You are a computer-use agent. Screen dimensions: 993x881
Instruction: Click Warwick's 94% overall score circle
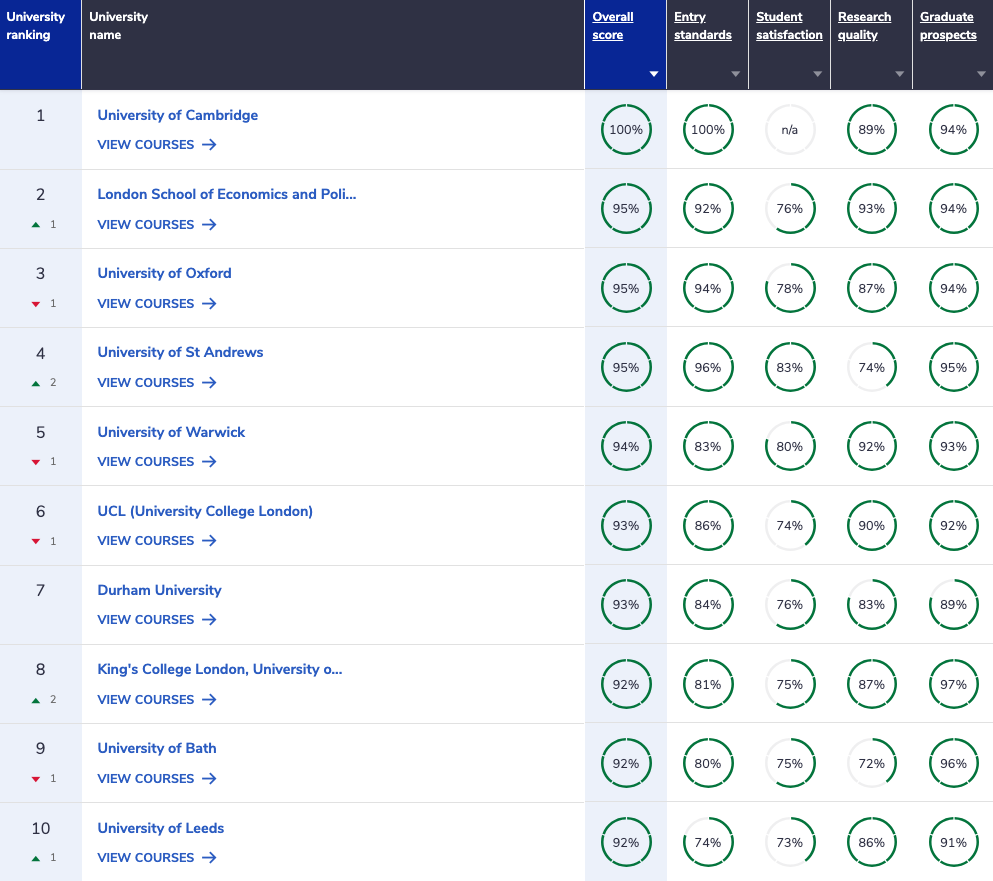(626, 447)
